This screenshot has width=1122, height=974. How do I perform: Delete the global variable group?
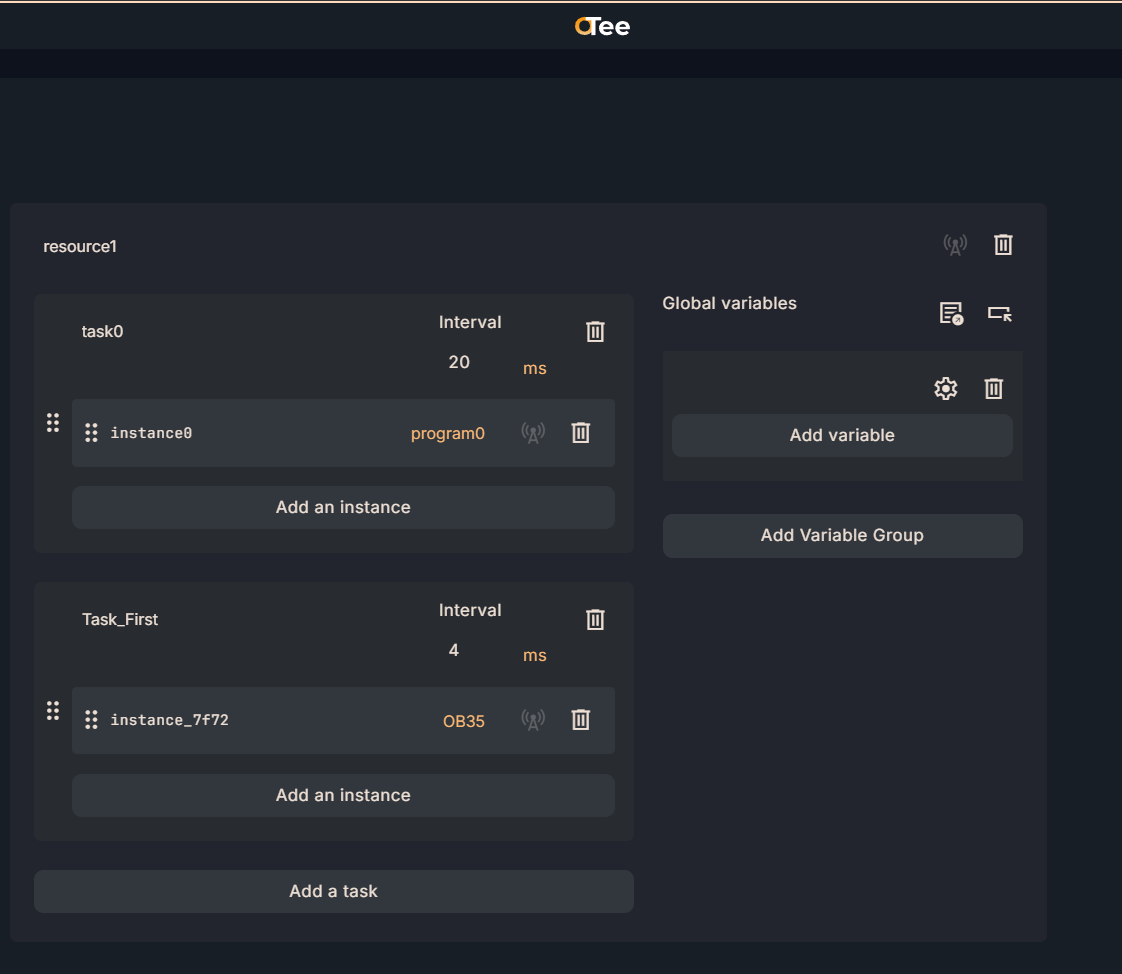pos(993,389)
